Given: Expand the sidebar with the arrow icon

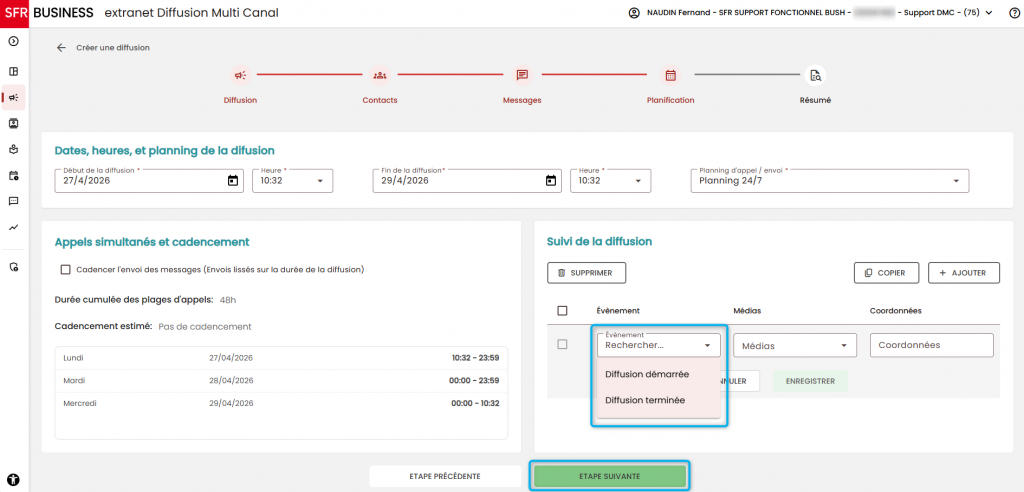Looking at the screenshot, I should [14, 41].
